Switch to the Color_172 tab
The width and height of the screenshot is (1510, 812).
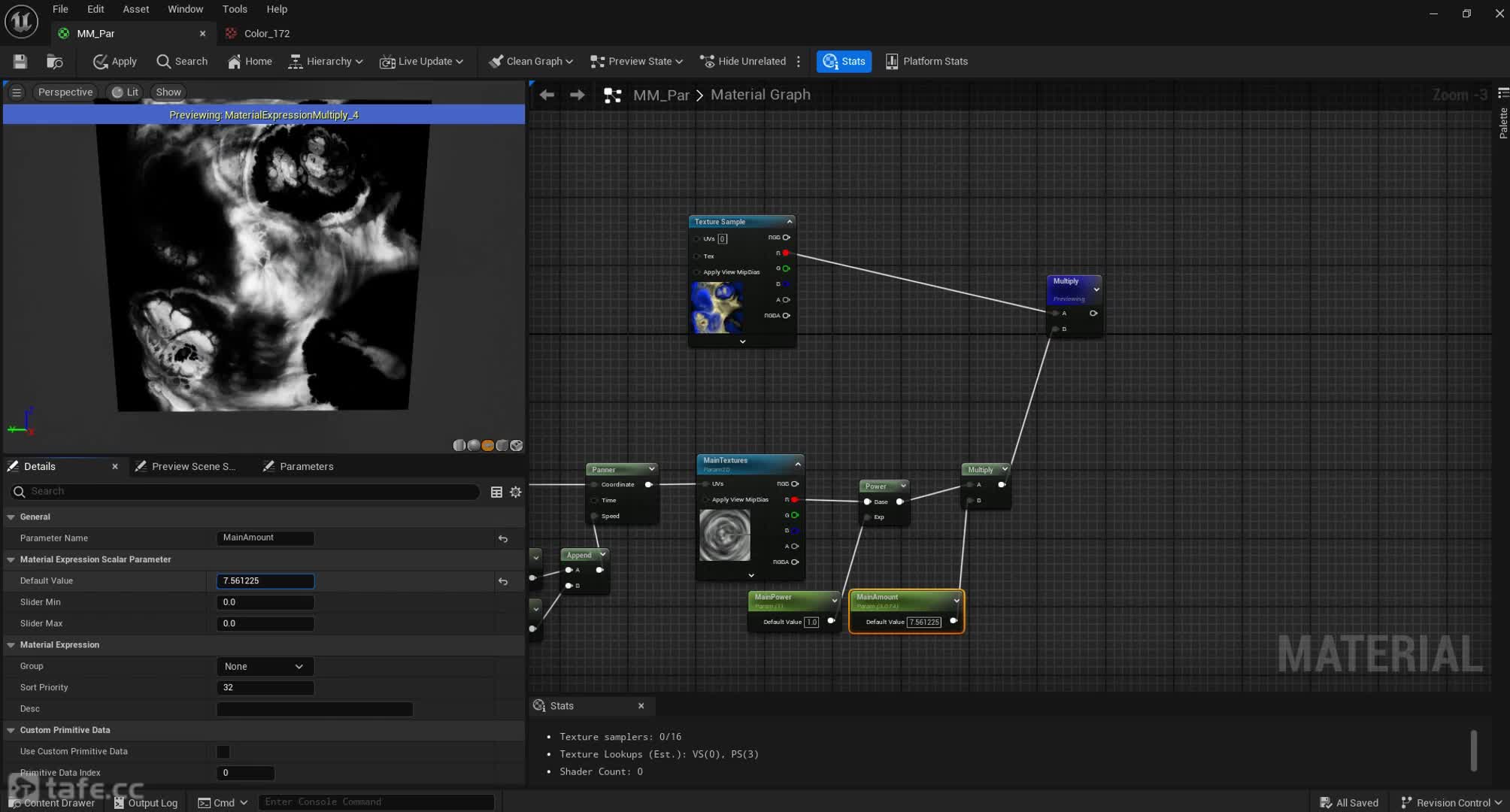click(x=267, y=33)
